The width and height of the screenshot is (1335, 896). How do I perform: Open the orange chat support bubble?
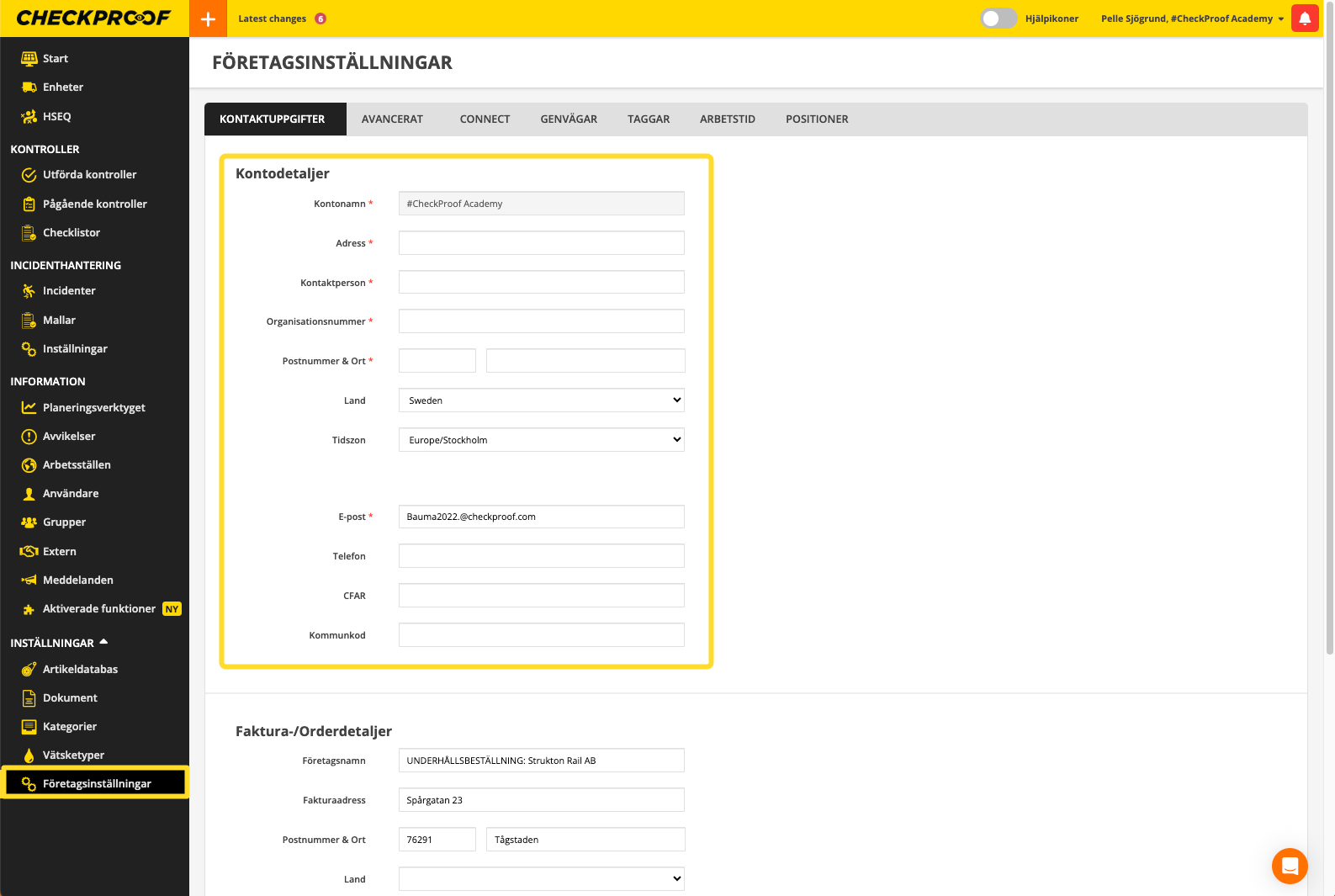click(x=1289, y=866)
